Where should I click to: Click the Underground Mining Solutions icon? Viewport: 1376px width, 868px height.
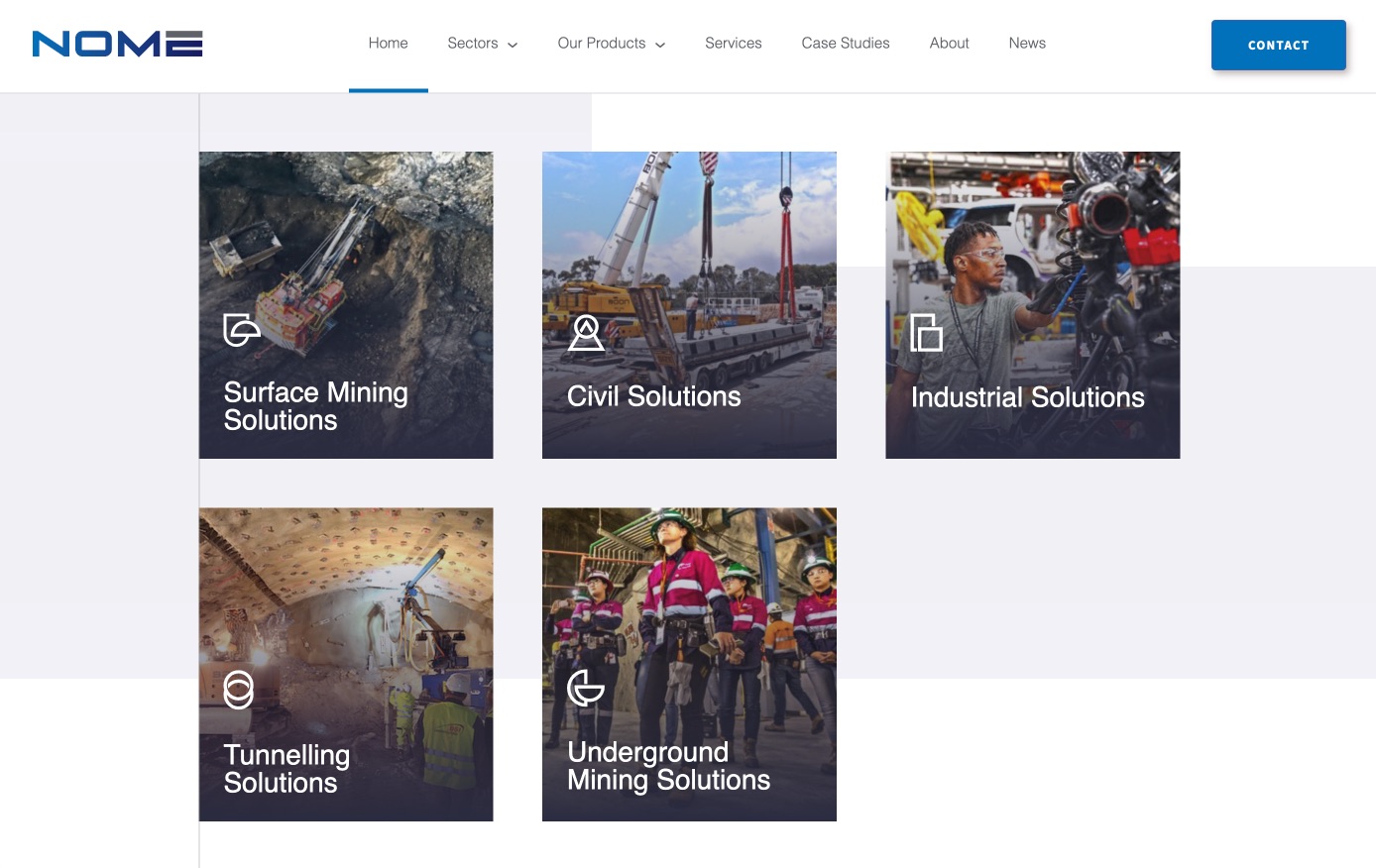coord(586,688)
